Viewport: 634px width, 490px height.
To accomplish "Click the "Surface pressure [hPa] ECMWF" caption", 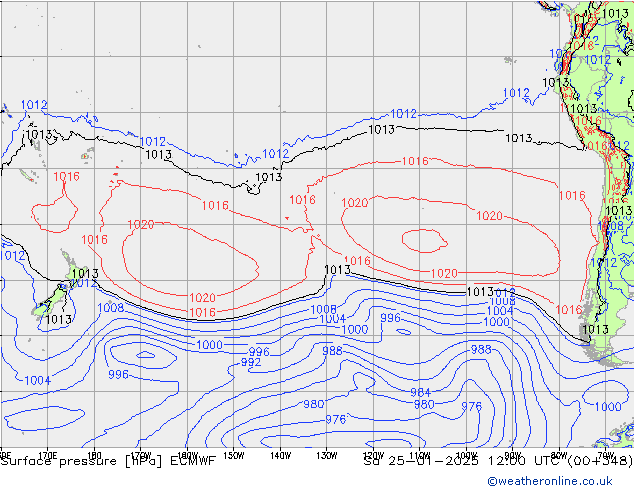I will click(x=108, y=461).
